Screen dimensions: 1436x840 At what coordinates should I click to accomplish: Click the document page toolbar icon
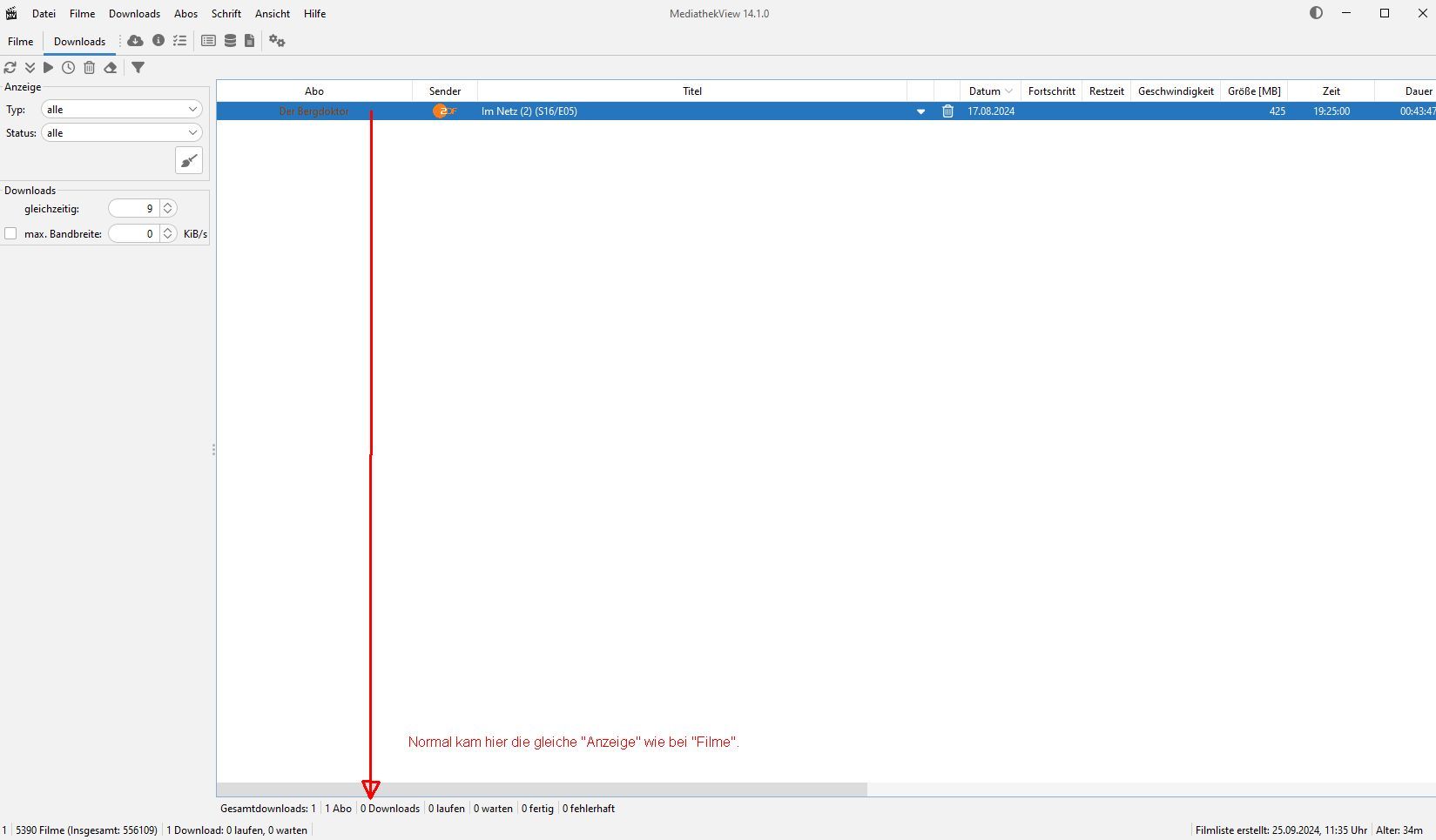pos(249,41)
